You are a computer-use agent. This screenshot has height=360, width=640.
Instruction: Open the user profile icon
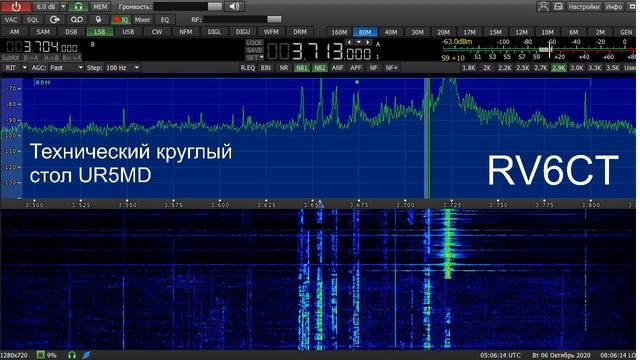[543, 7]
